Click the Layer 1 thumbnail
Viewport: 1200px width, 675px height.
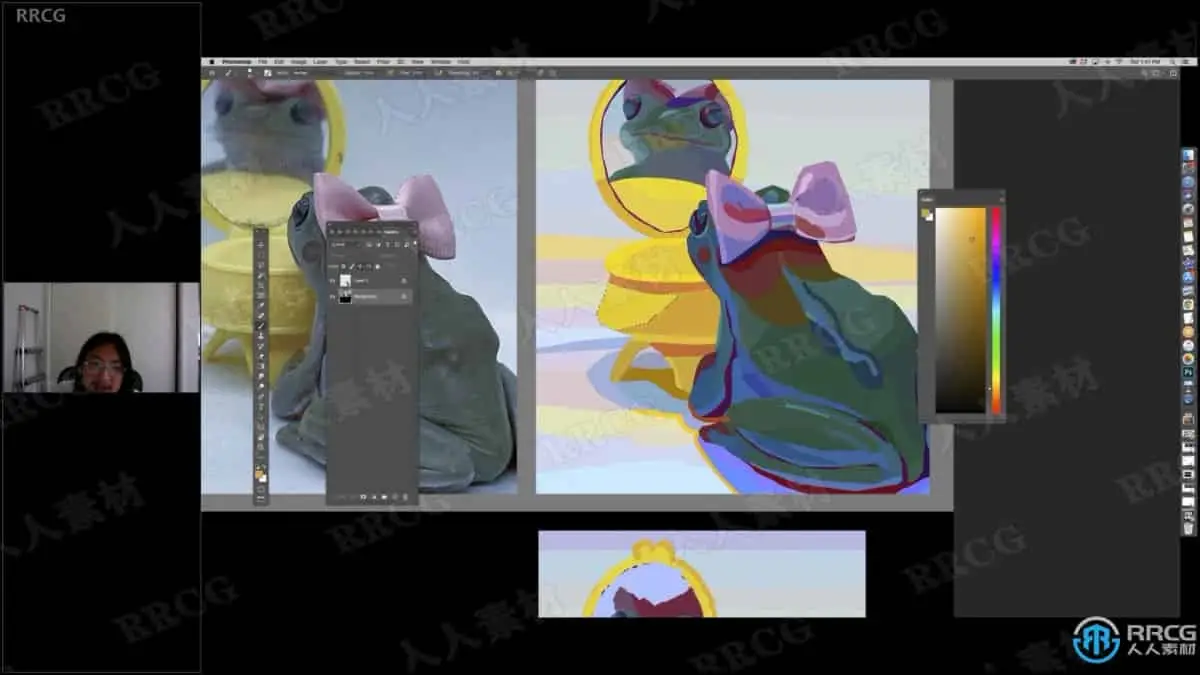(346, 280)
